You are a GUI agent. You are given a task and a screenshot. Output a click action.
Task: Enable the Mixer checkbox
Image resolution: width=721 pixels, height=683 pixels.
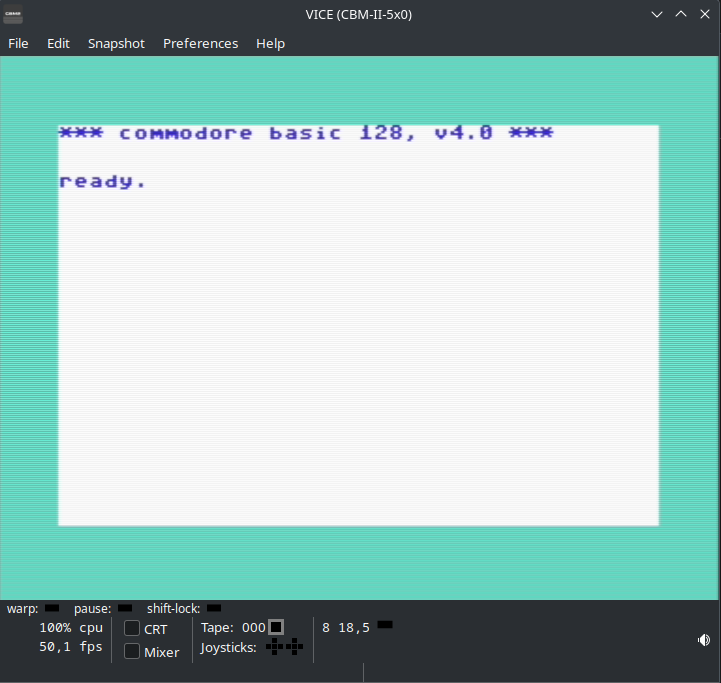click(x=132, y=652)
